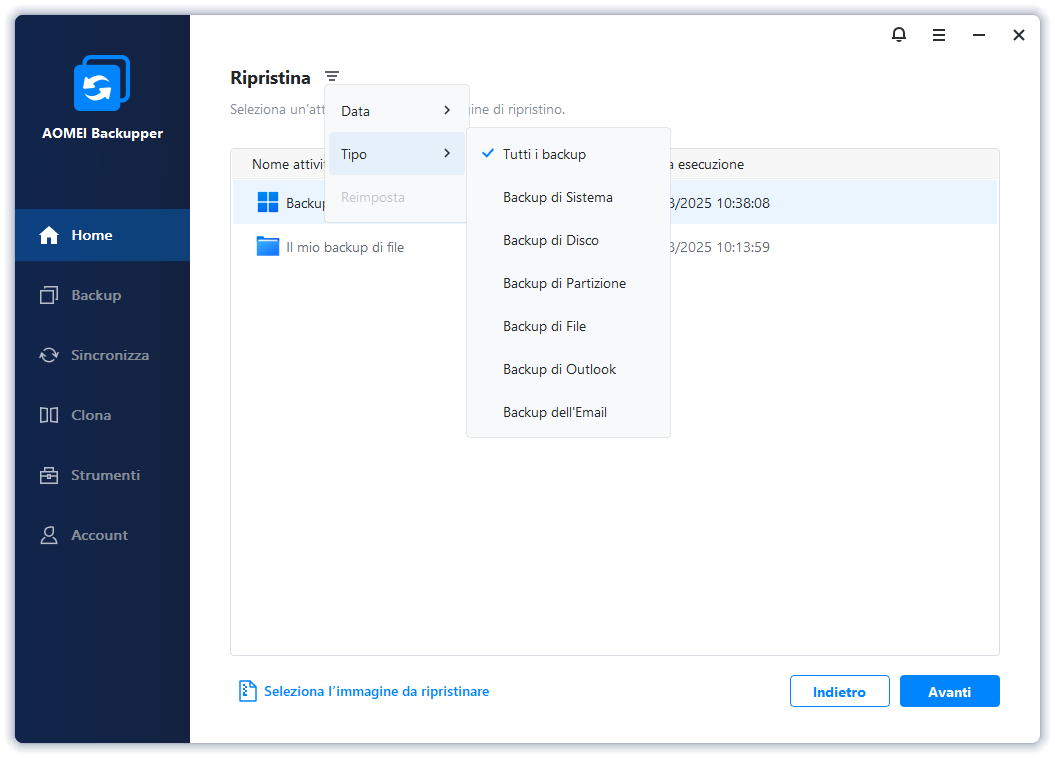1055x758 pixels.
Task: Expand the Tipo filter submenu arrow
Action: pos(447,153)
